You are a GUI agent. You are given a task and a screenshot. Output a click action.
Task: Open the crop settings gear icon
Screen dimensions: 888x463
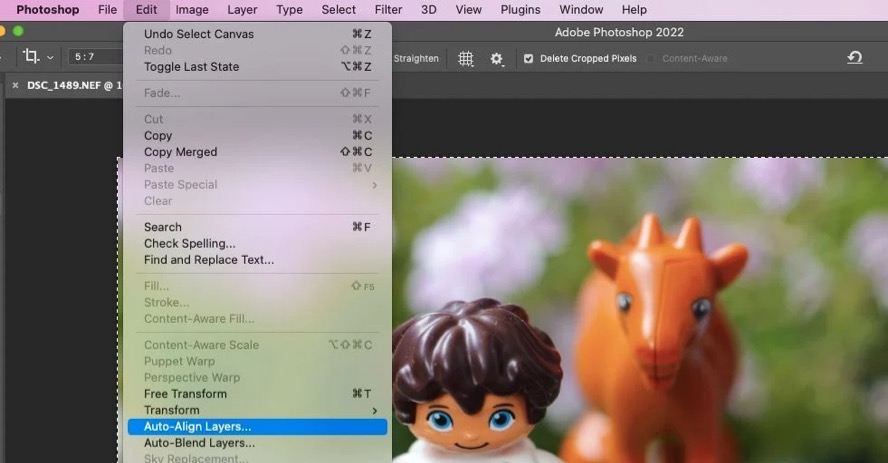click(497, 58)
